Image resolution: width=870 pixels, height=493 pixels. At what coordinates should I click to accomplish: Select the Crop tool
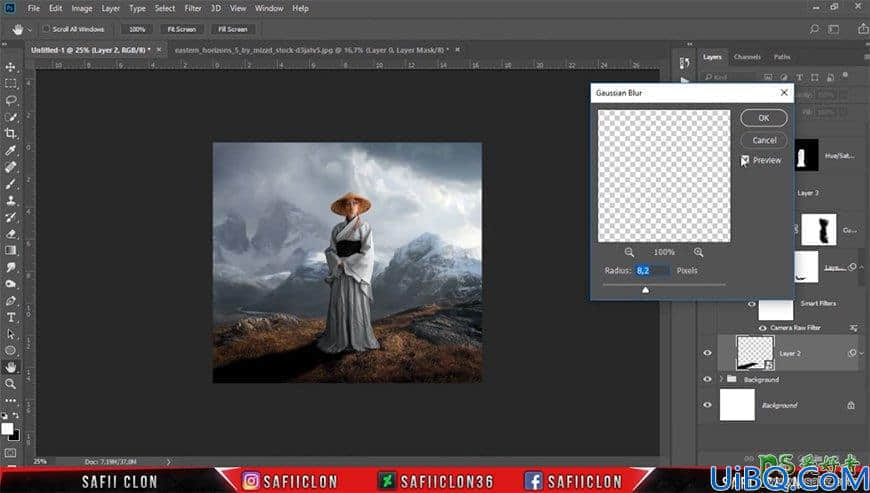(11, 134)
